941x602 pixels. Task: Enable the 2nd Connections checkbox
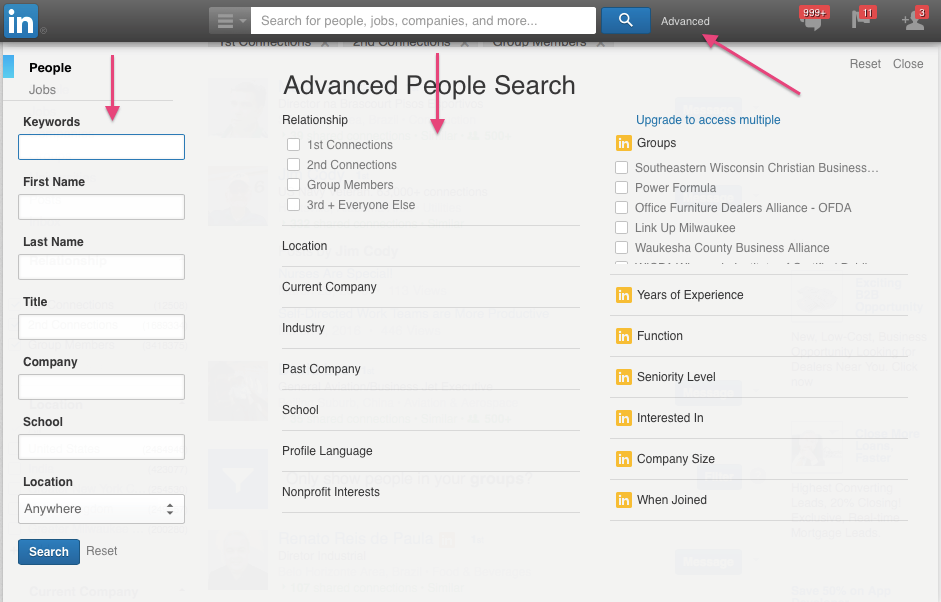click(x=294, y=165)
